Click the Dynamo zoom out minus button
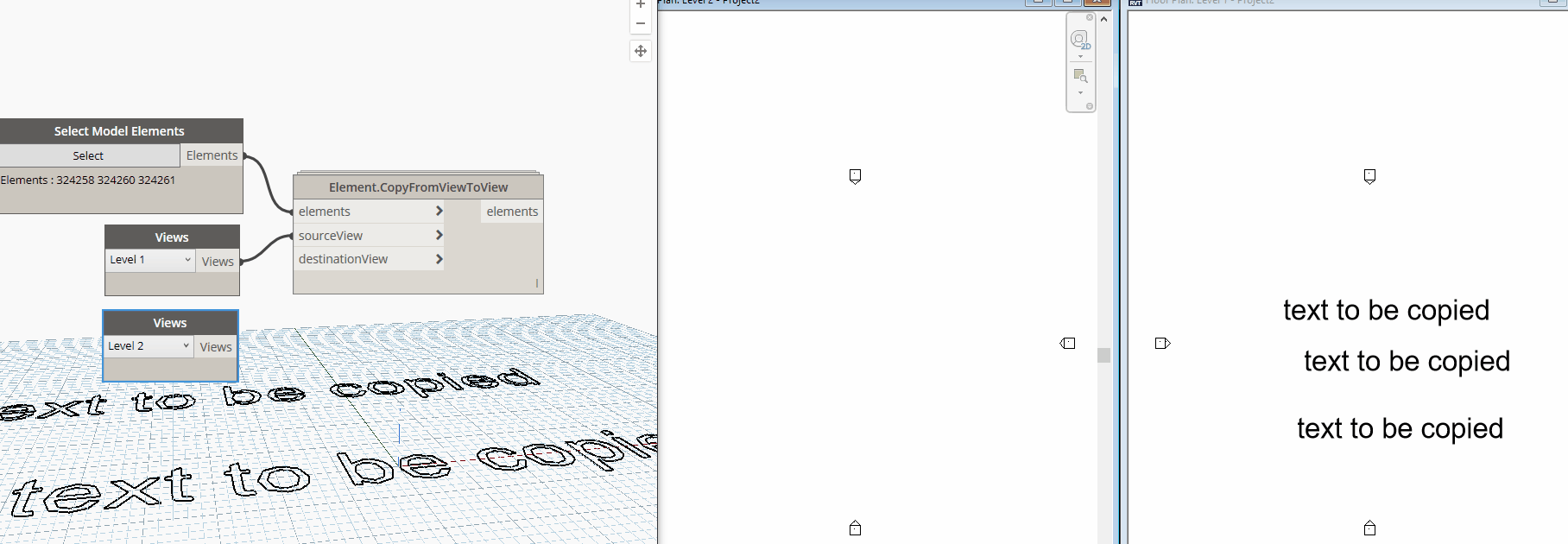1568x544 pixels. point(641,24)
